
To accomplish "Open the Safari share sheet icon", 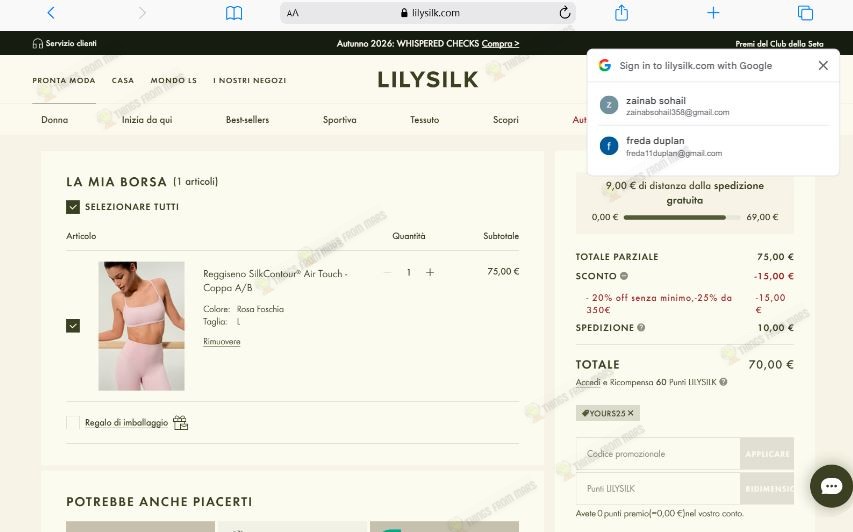I will 621,13.
